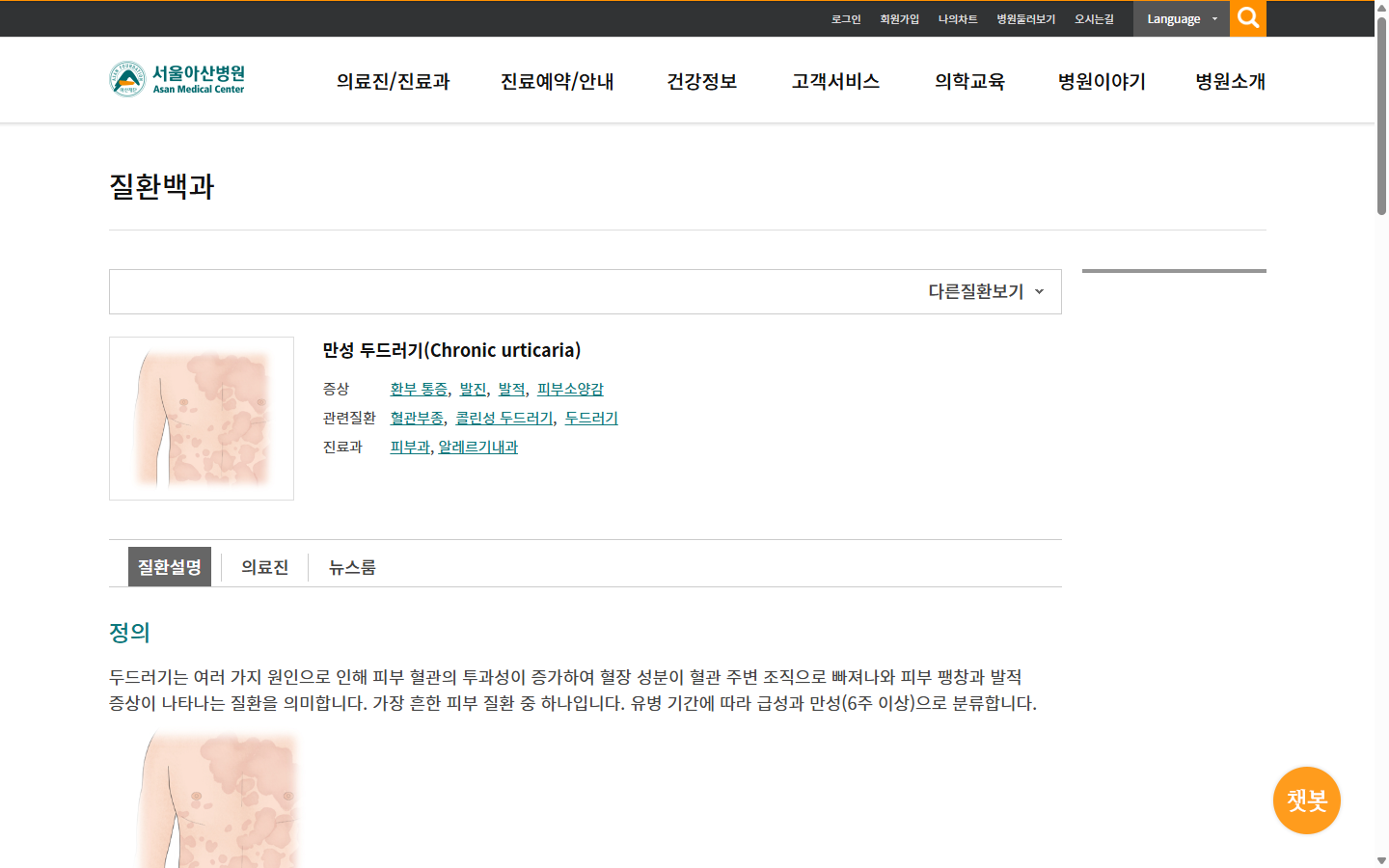Open the 의료진/진료과 menu
Viewport: 1389px width, 868px height.
click(394, 82)
